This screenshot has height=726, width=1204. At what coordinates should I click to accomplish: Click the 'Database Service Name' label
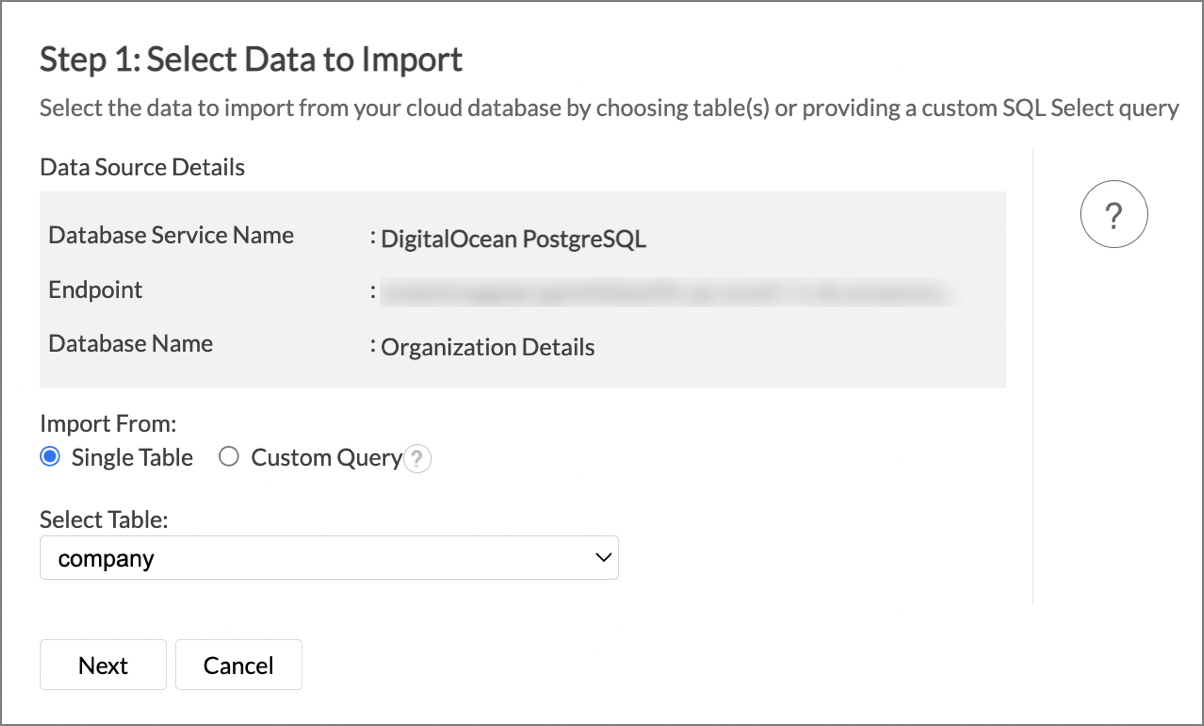(171, 235)
